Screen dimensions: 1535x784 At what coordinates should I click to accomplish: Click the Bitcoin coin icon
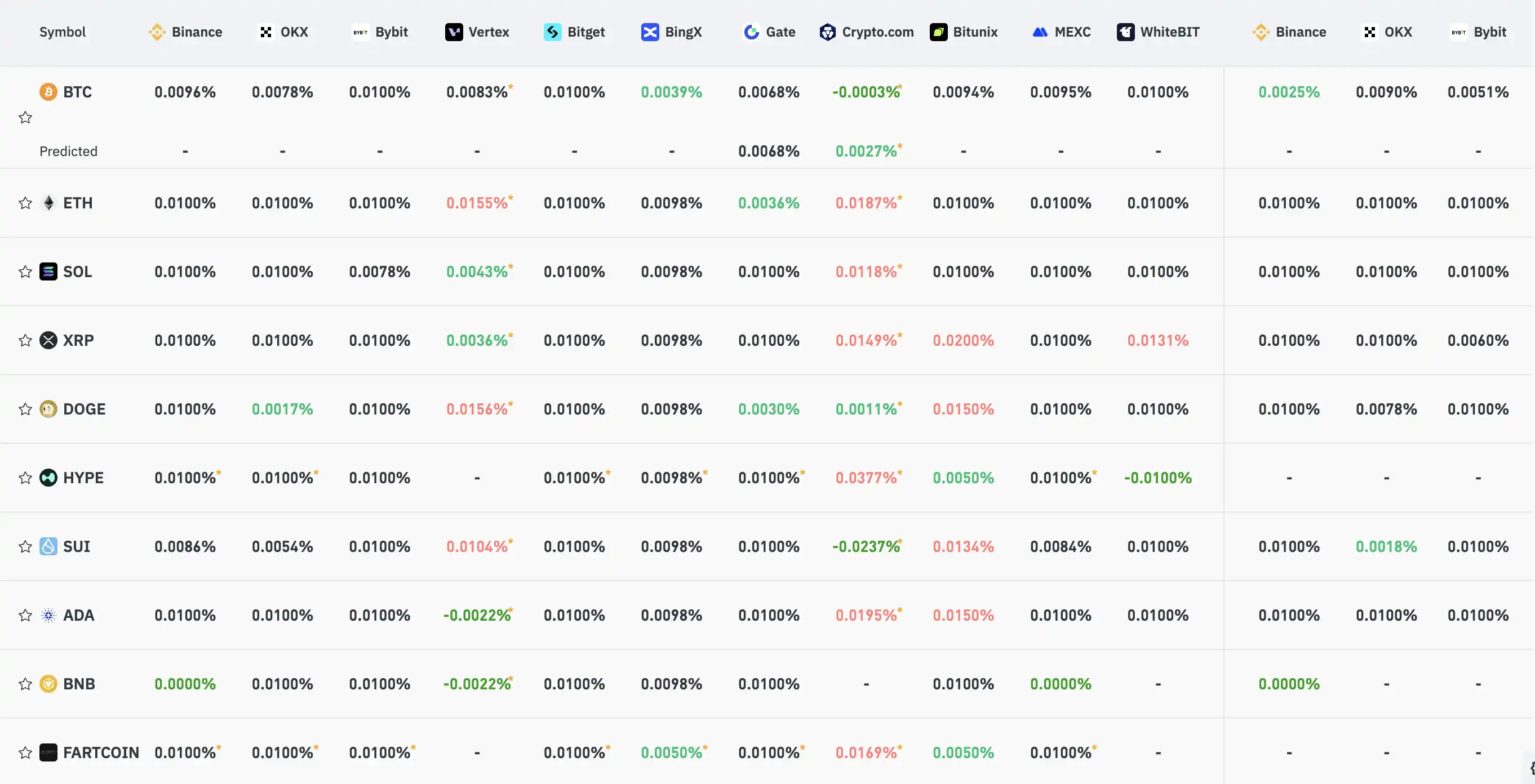48,92
